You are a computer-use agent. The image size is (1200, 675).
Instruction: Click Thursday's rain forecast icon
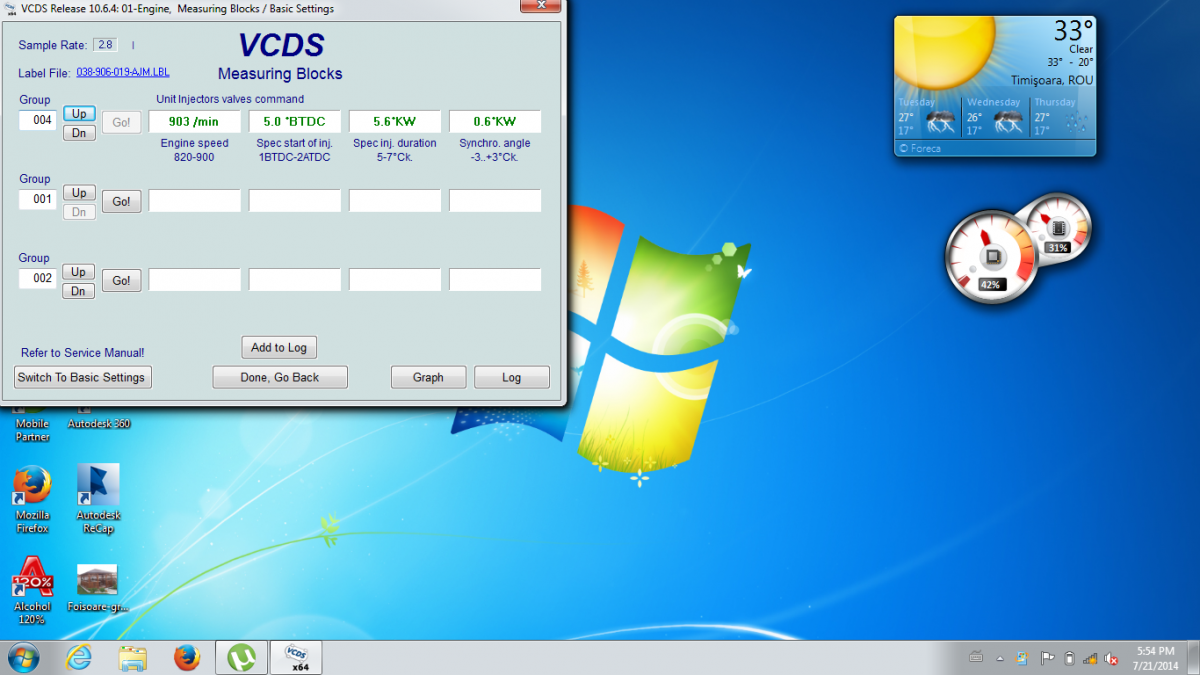point(1076,122)
